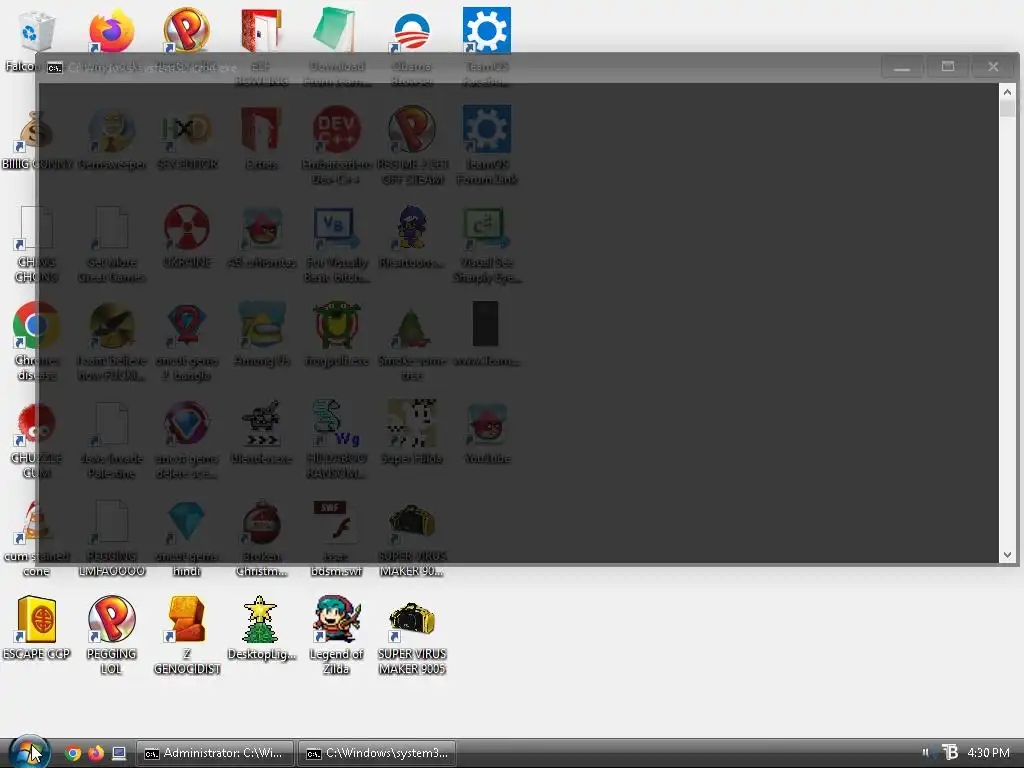This screenshot has width=1024, height=768.
Task: Open the console window's system menu icon
Action: (x=55, y=67)
